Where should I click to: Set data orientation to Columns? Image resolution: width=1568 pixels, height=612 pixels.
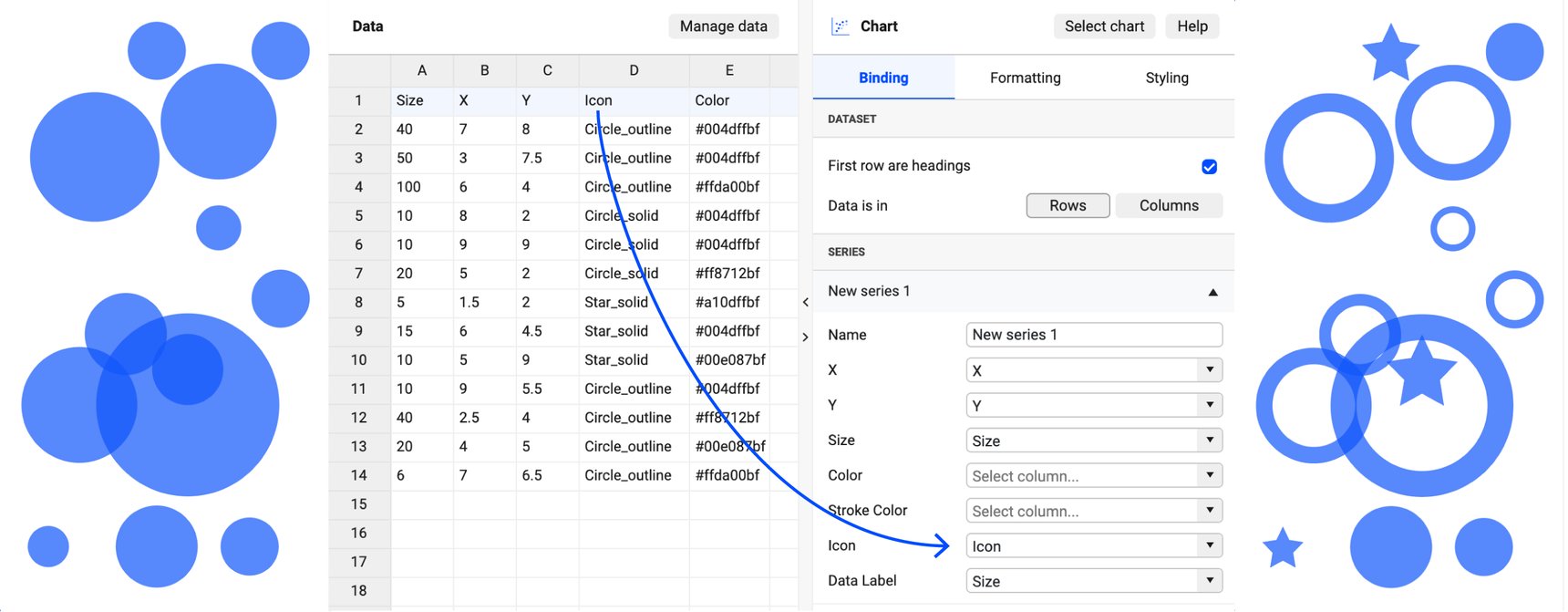(x=1169, y=205)
